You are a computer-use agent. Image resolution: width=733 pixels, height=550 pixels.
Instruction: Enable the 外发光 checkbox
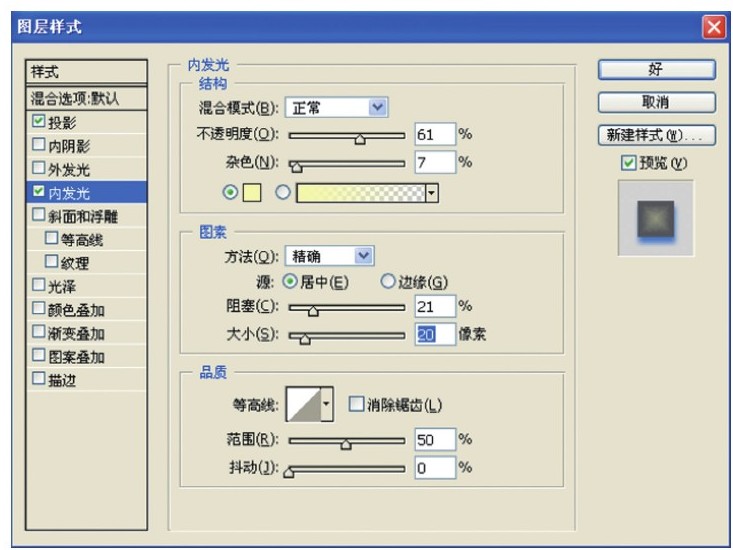(x=39, y=168)
